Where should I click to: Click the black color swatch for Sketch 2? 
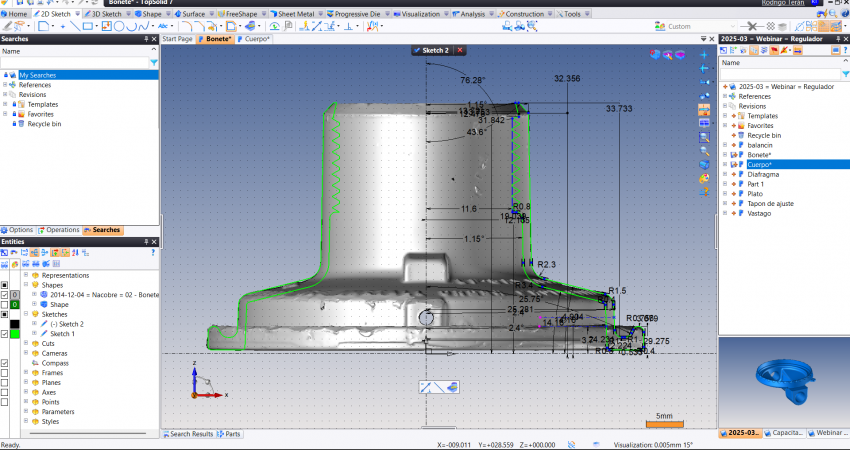(15, 324)
